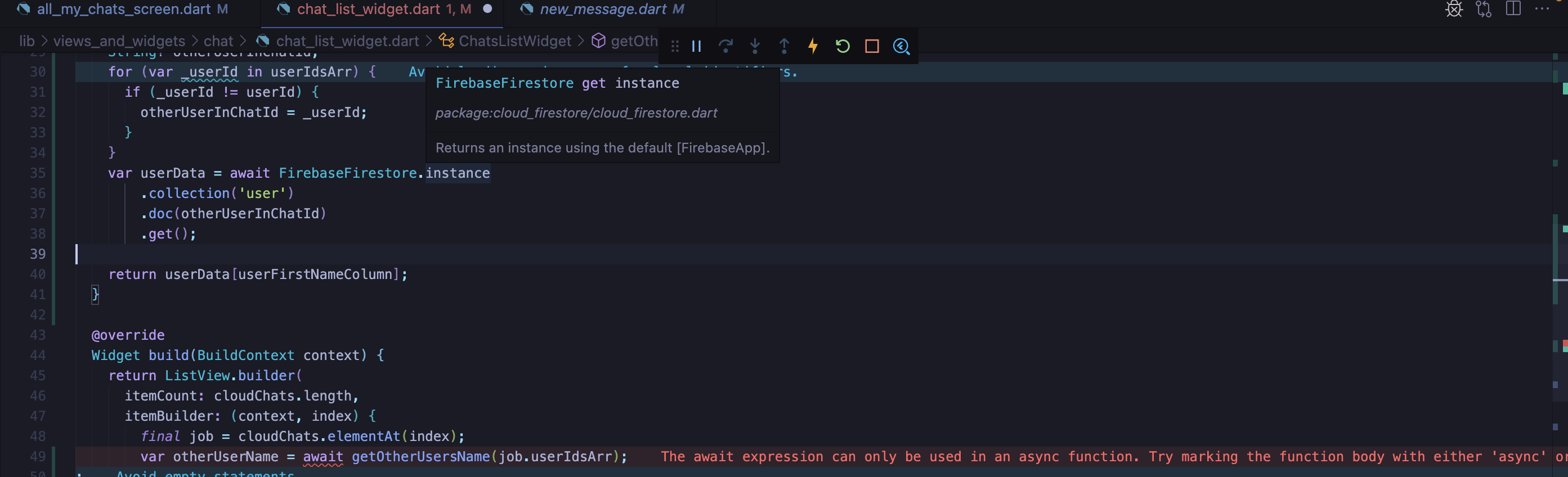The image size is (1568, 477).
Task: Restart the debug session
Action: 843,46
